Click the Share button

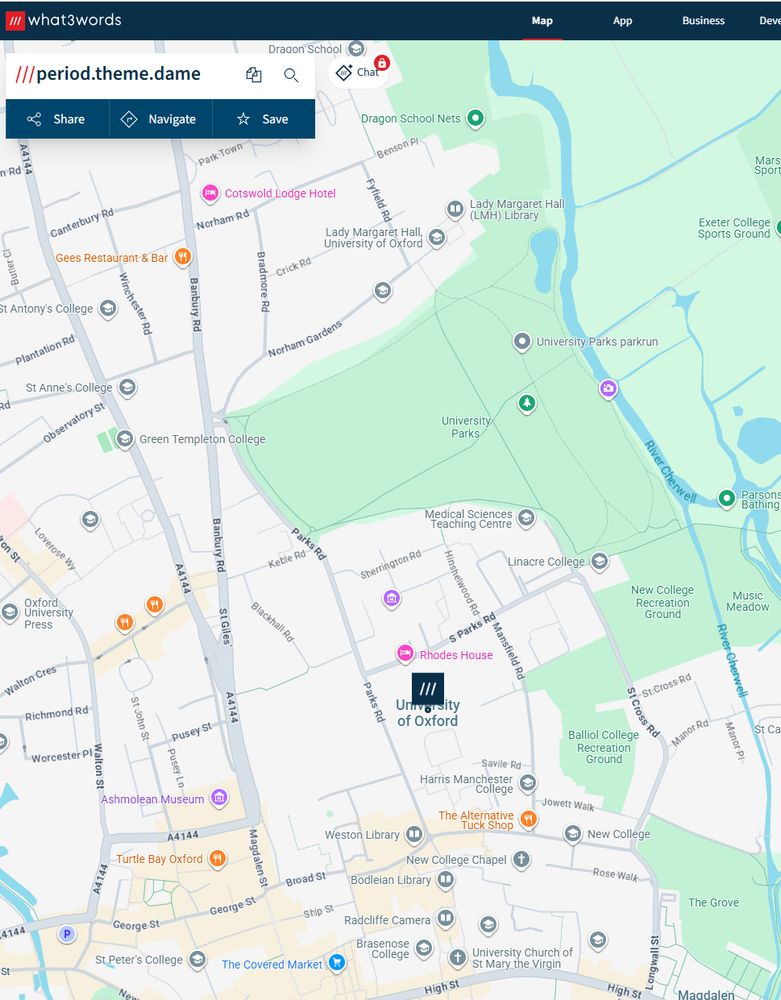click(x=57, y=119)
